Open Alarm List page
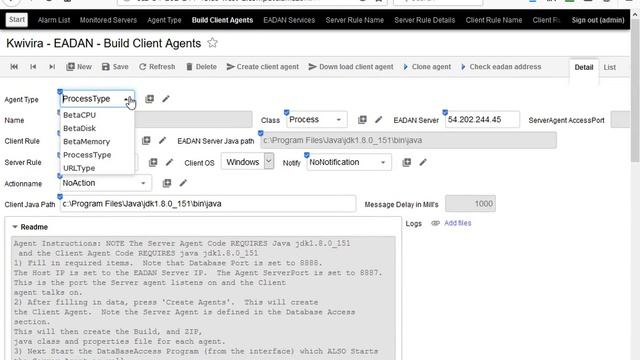The width and height of the screenshot is (640, 360). (x=54, y=20)
